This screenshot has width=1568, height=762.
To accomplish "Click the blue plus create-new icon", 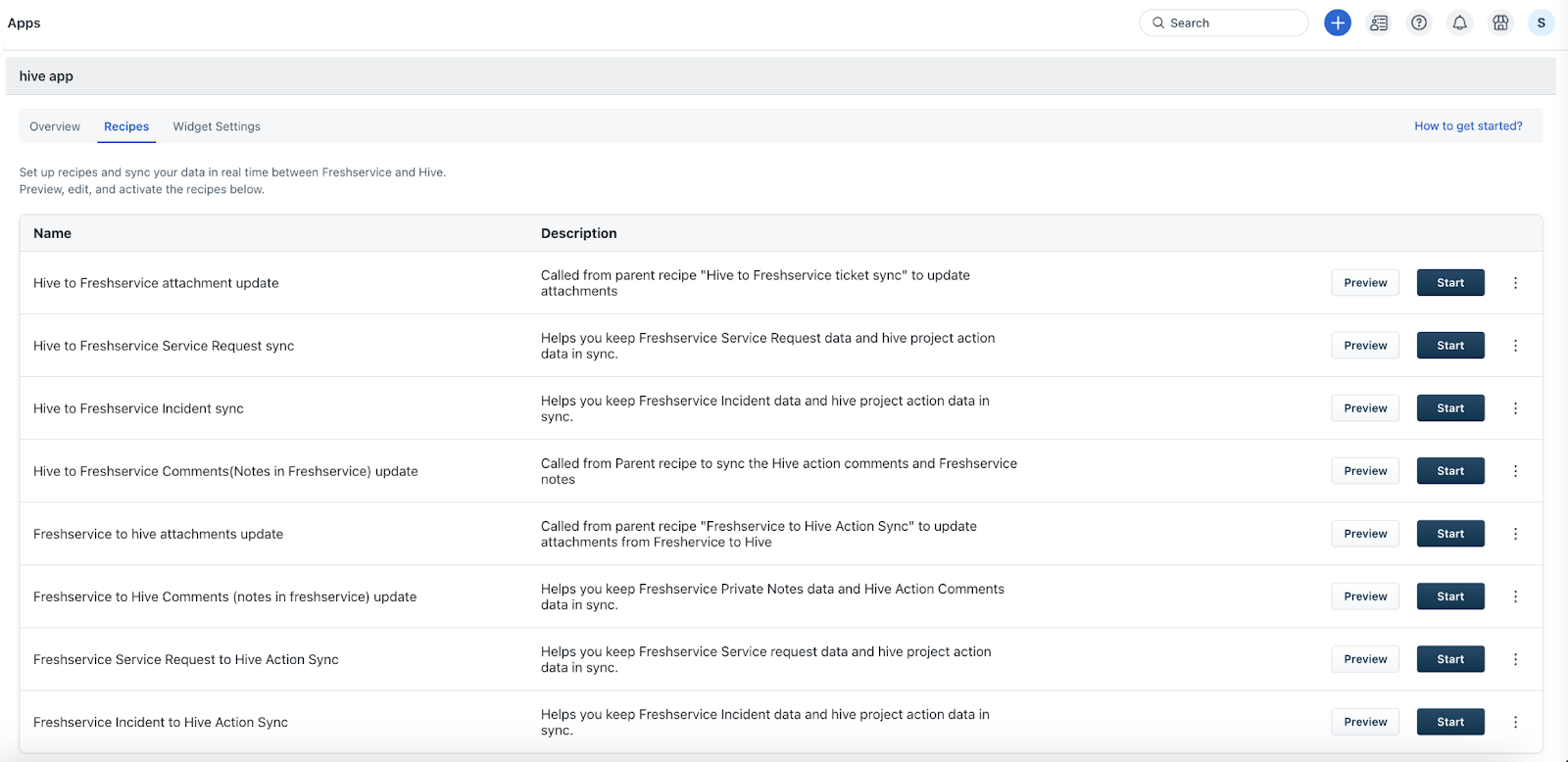I will 1338,23.
